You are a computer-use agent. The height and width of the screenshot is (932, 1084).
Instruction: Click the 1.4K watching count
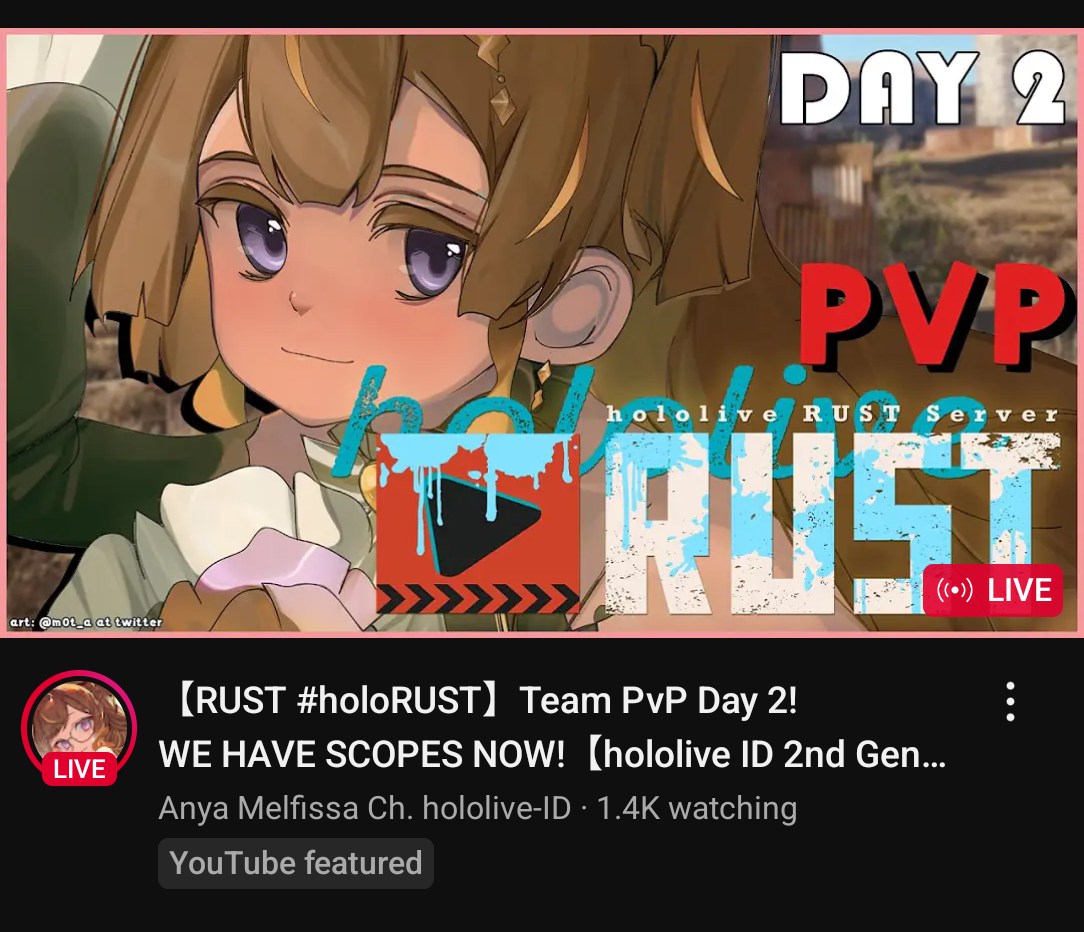point(697,808)
